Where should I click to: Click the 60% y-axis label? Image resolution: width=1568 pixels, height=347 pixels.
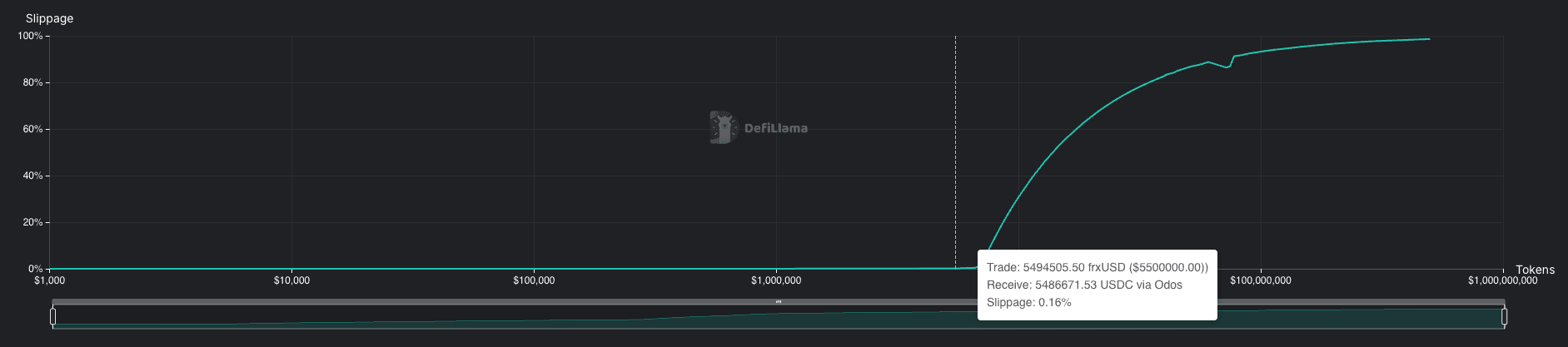[32, 129]
